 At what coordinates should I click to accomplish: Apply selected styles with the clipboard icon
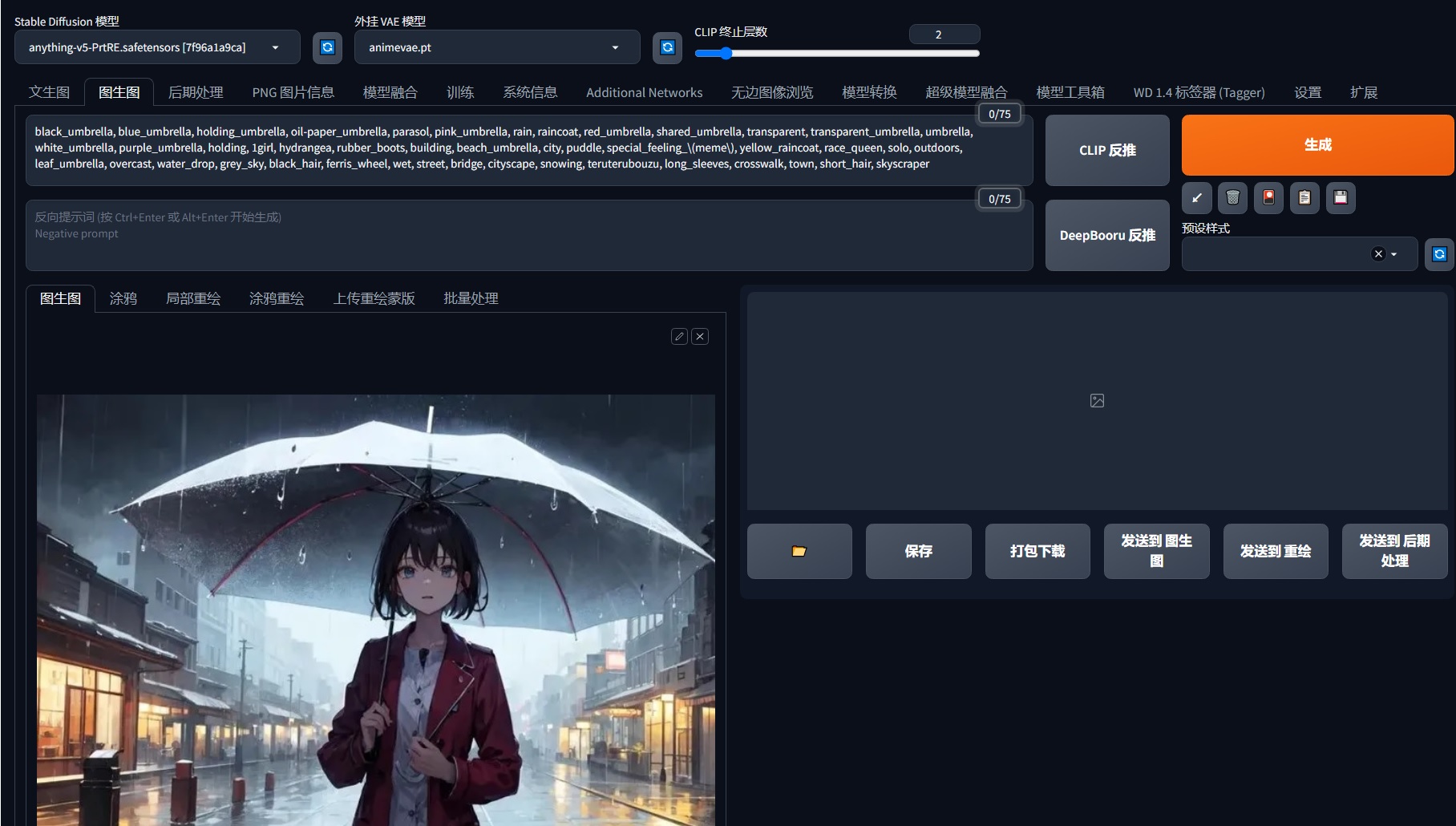click(x=1304, y=198)
